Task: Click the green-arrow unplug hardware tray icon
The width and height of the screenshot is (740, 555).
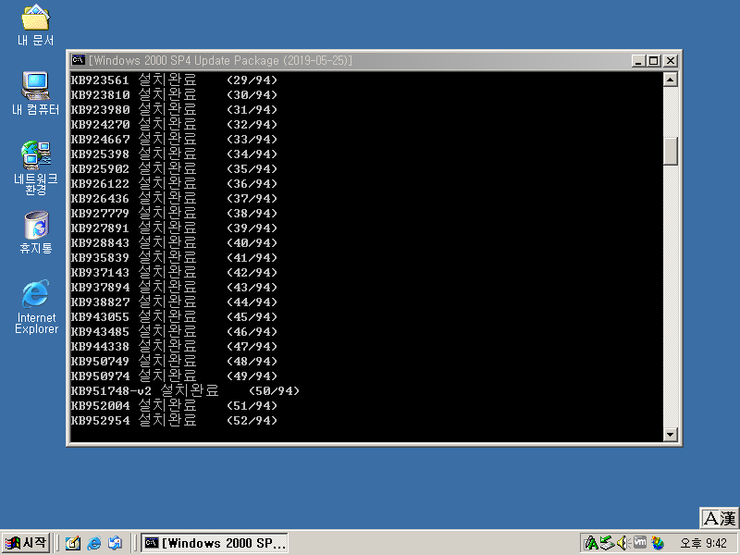Action: pos(607,543)
